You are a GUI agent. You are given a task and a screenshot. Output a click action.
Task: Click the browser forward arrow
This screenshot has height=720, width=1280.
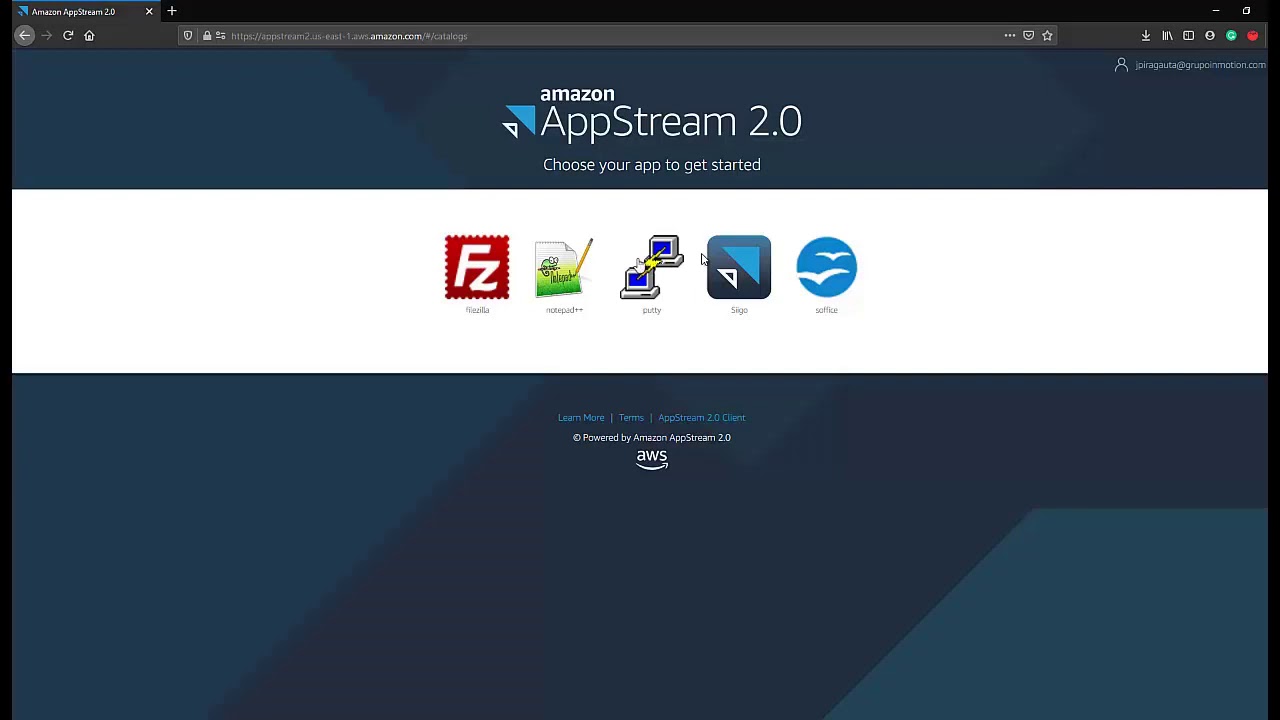[47, 36]
